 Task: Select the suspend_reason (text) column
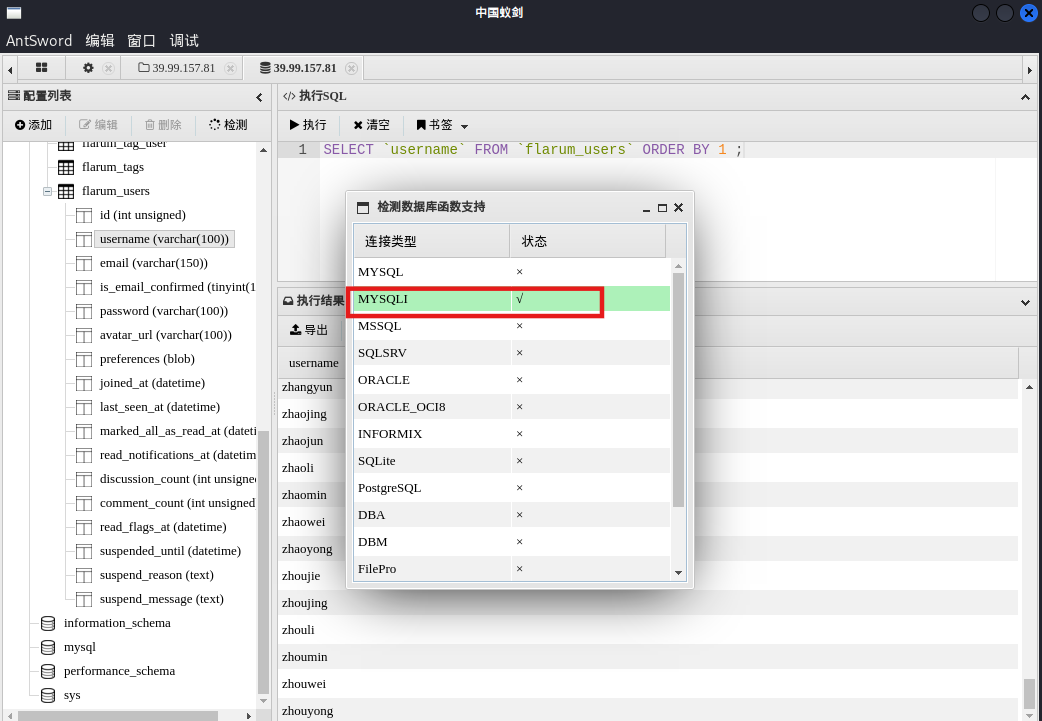tap(156, 574)
